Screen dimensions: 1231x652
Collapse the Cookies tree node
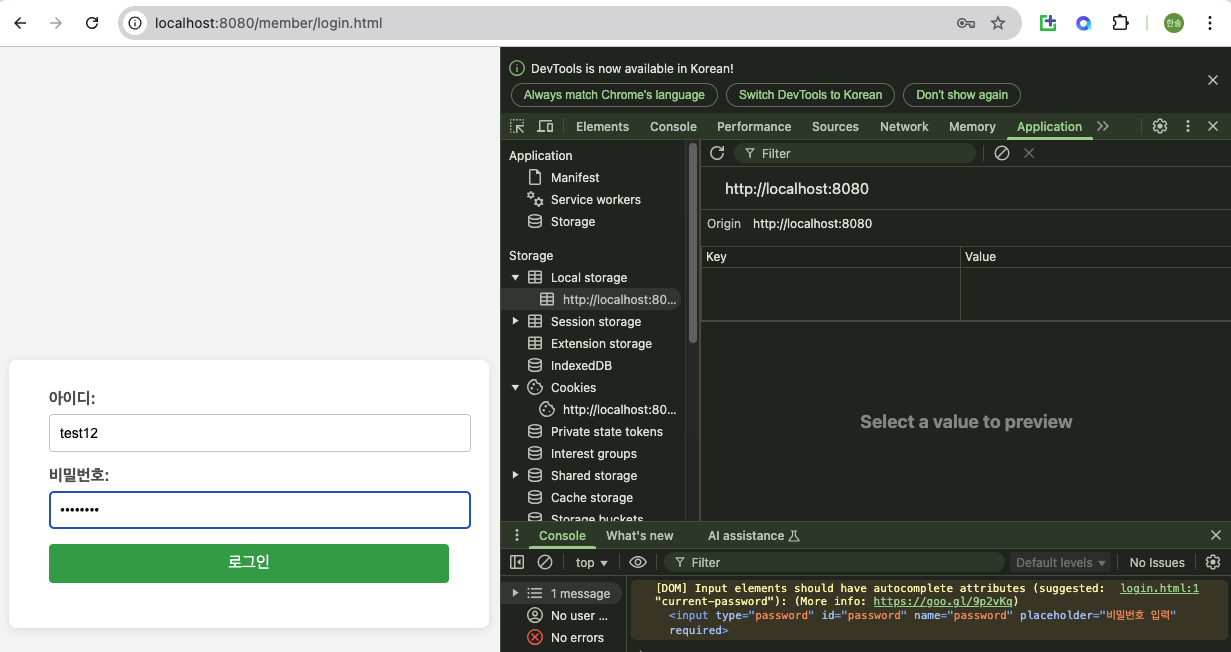516,387
